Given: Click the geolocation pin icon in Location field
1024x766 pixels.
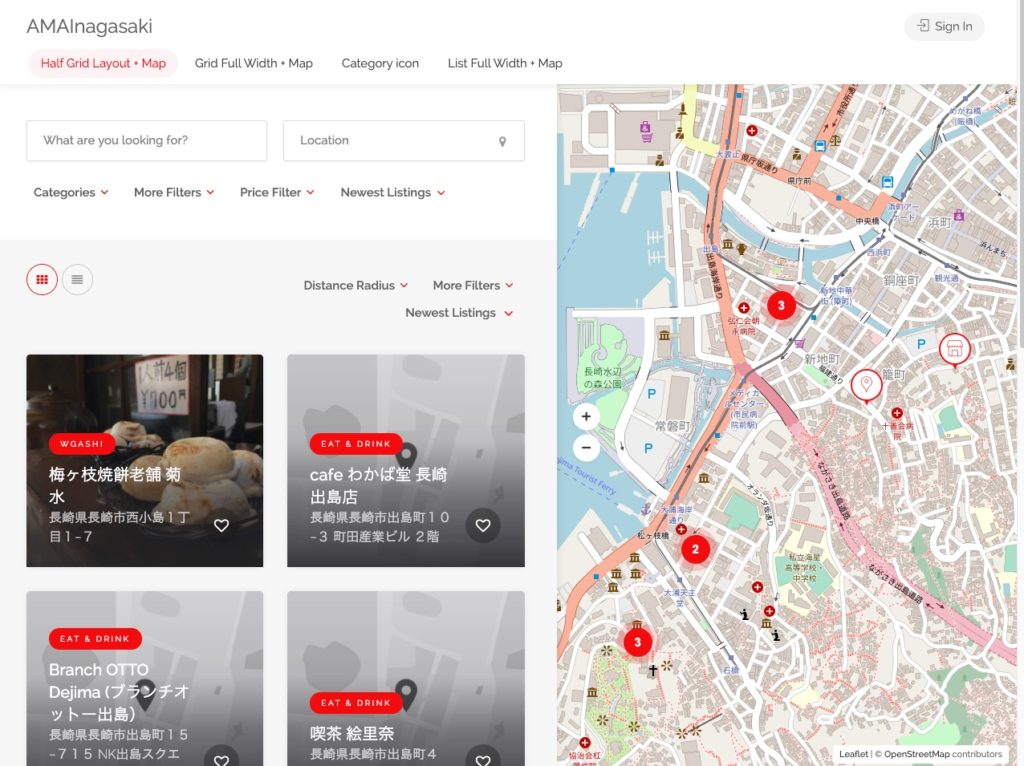Looking at the screenshot, I should point(502,141).
